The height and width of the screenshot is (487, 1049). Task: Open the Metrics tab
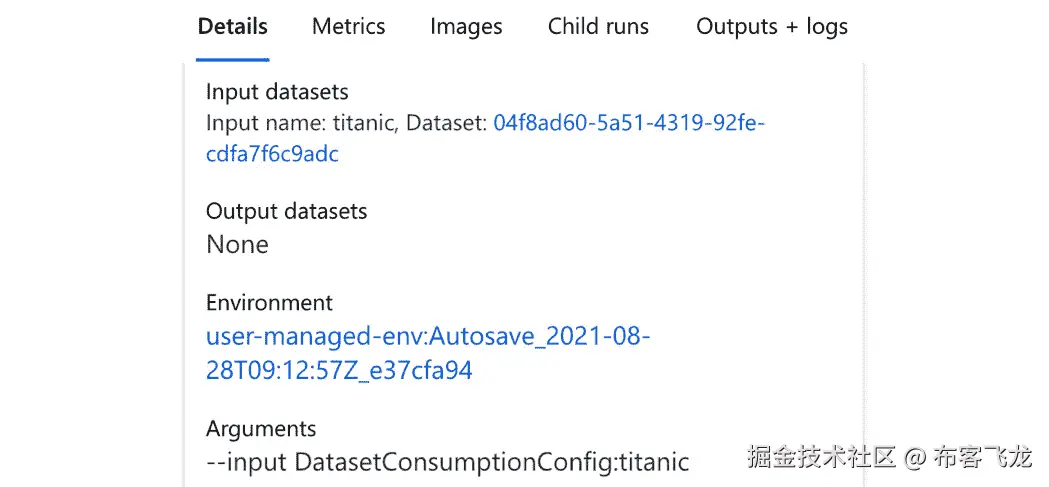point(348,27)
